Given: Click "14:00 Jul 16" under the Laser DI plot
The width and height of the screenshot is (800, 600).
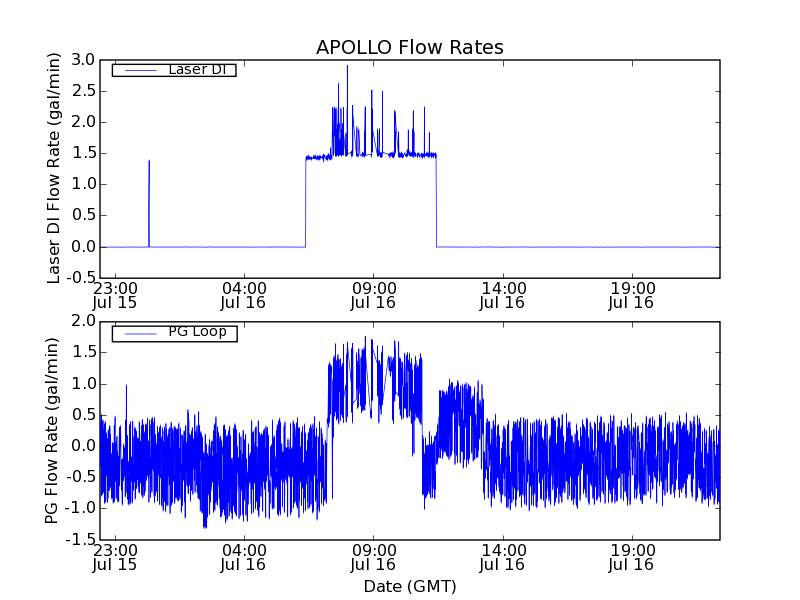Looking at the screenshot, I should pyautogui.click(x=503, y=295).
